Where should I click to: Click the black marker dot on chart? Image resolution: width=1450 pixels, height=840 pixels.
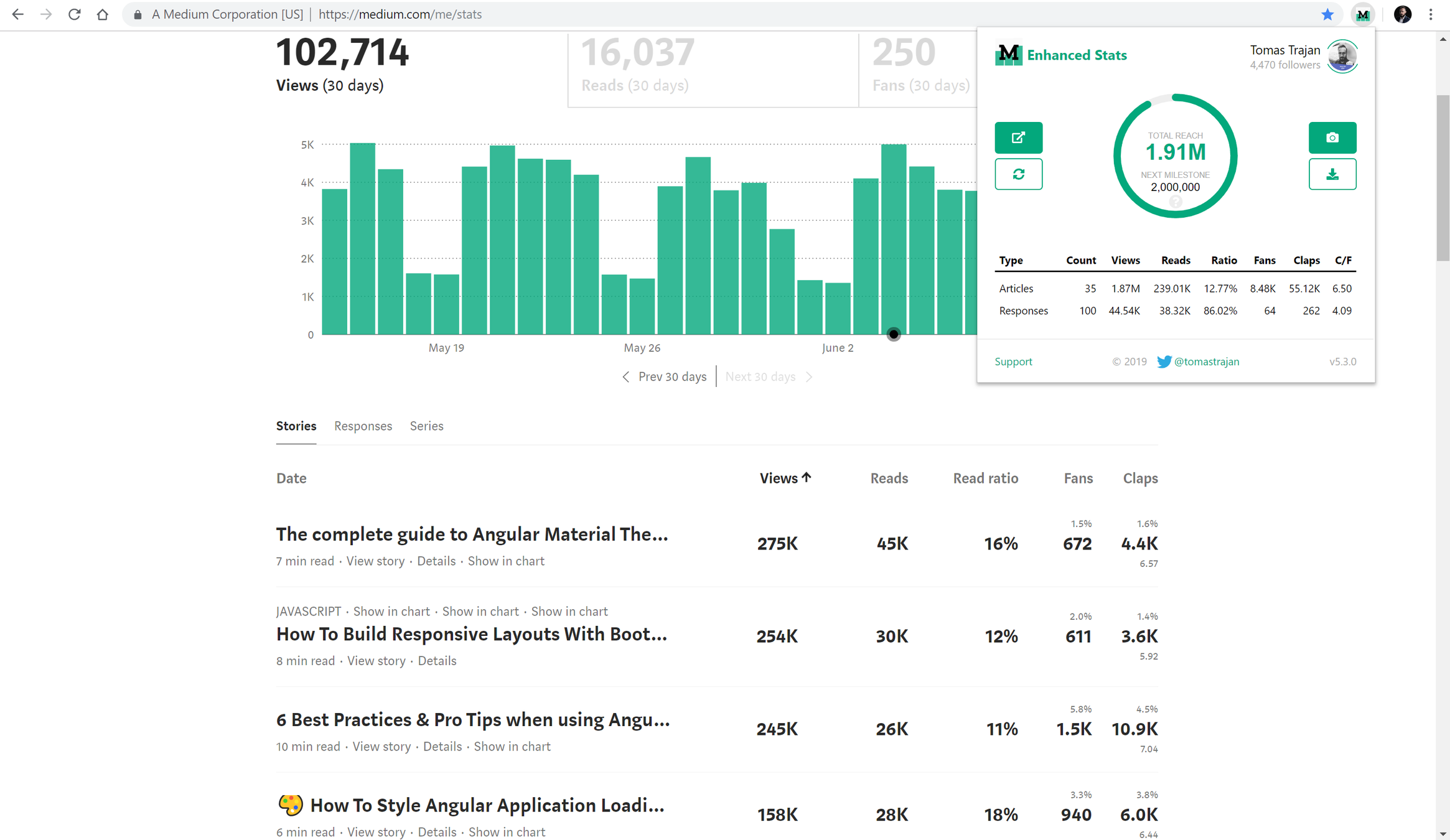894,335
